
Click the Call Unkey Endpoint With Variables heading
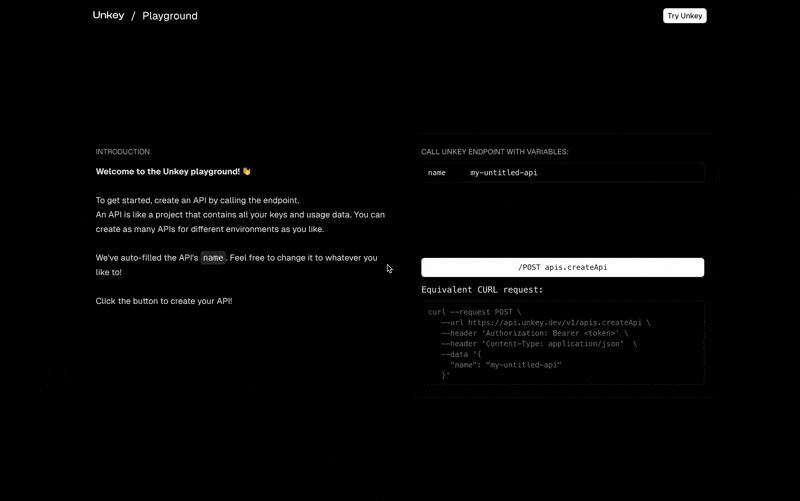pos(494,152)
